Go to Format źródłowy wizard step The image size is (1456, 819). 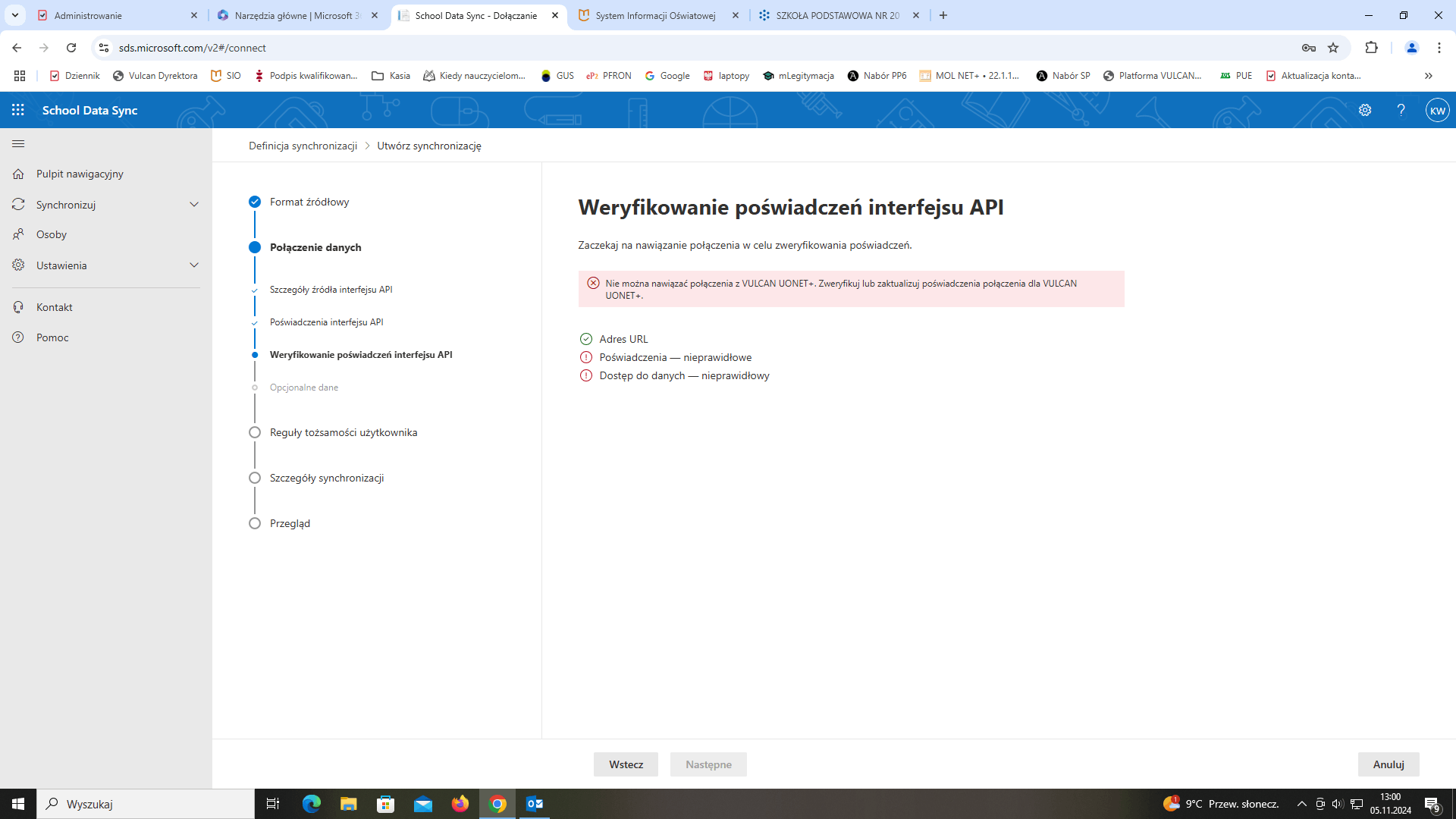pos(309,202)
